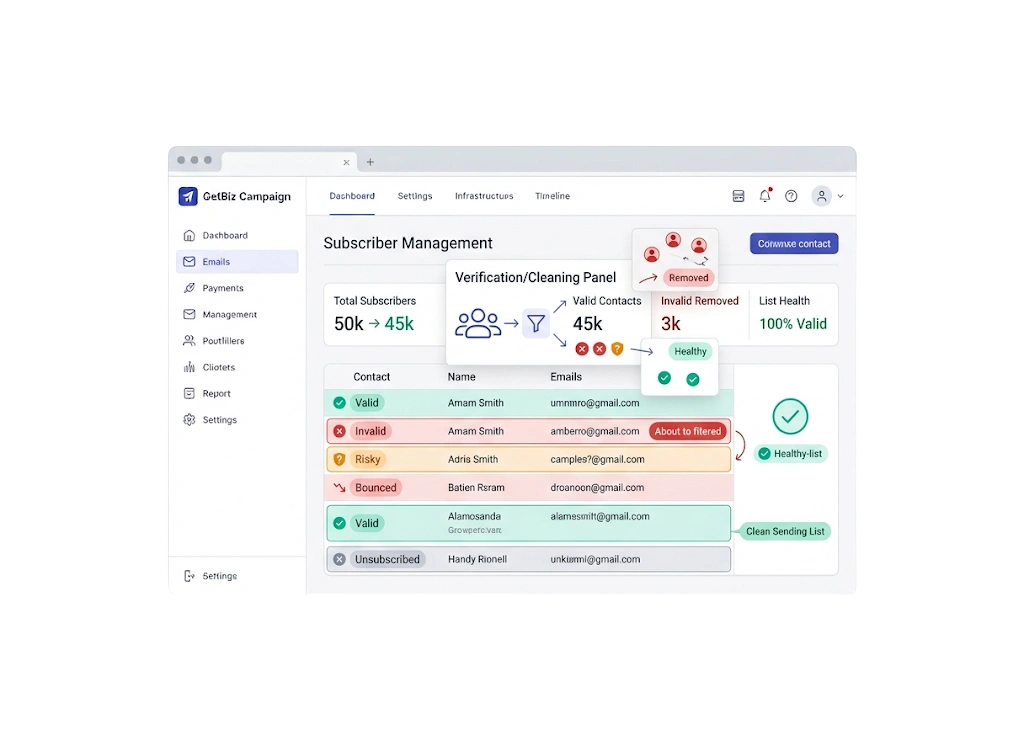This screenshot has width=1024, height=741.
Task: Click email alamesmitt@gmail.com
Action: pyautogui.click(x=600, y=516)
